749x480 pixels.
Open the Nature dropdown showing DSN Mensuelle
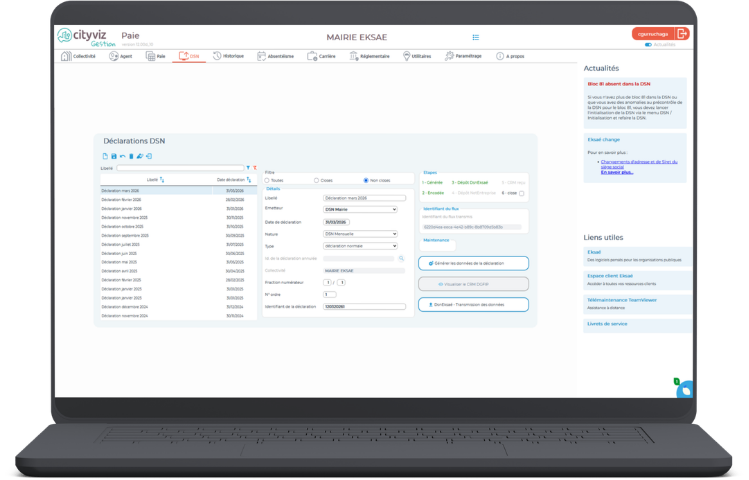click(x=360, y=233)
